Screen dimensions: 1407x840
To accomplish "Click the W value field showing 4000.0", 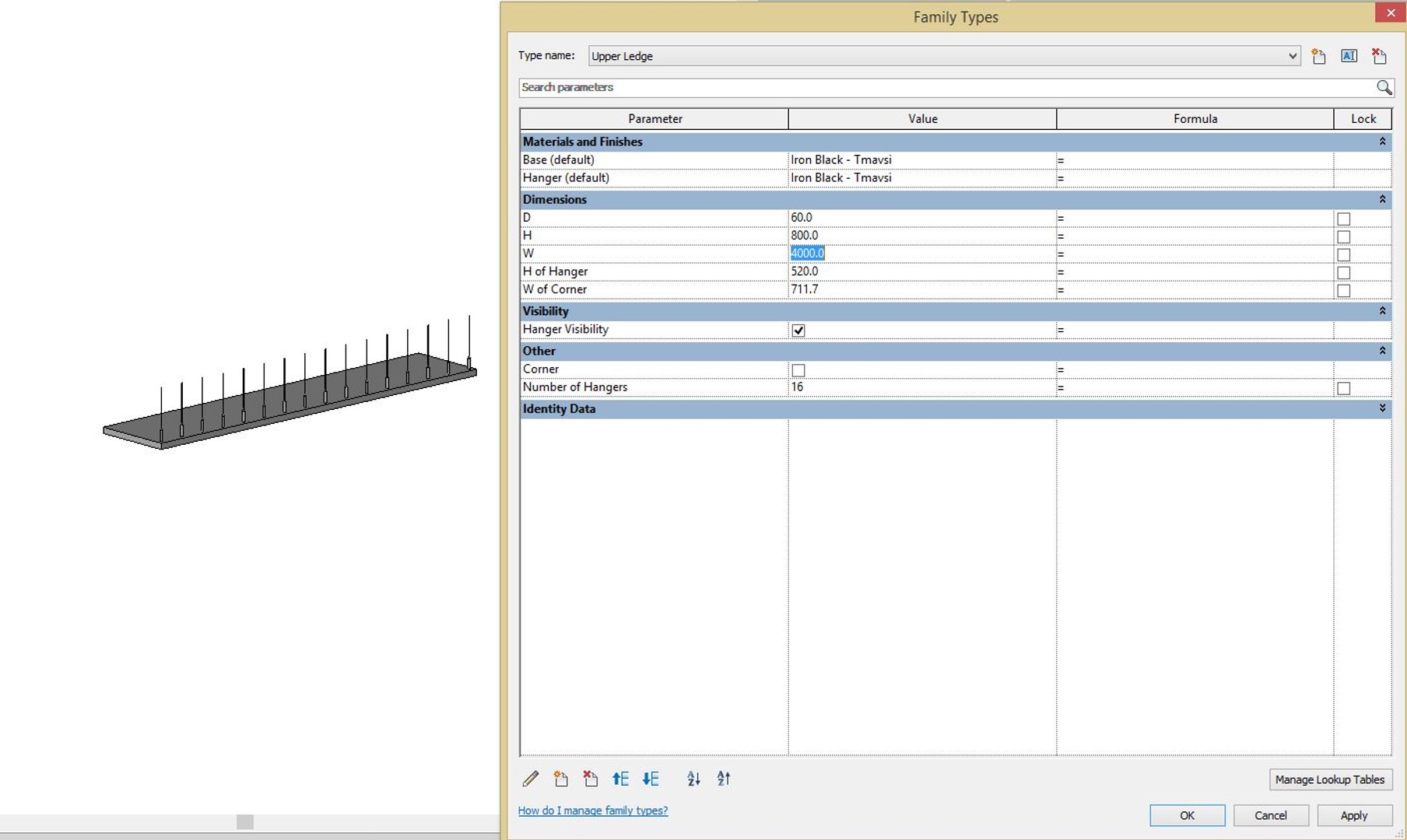I will tap(922, 254).
